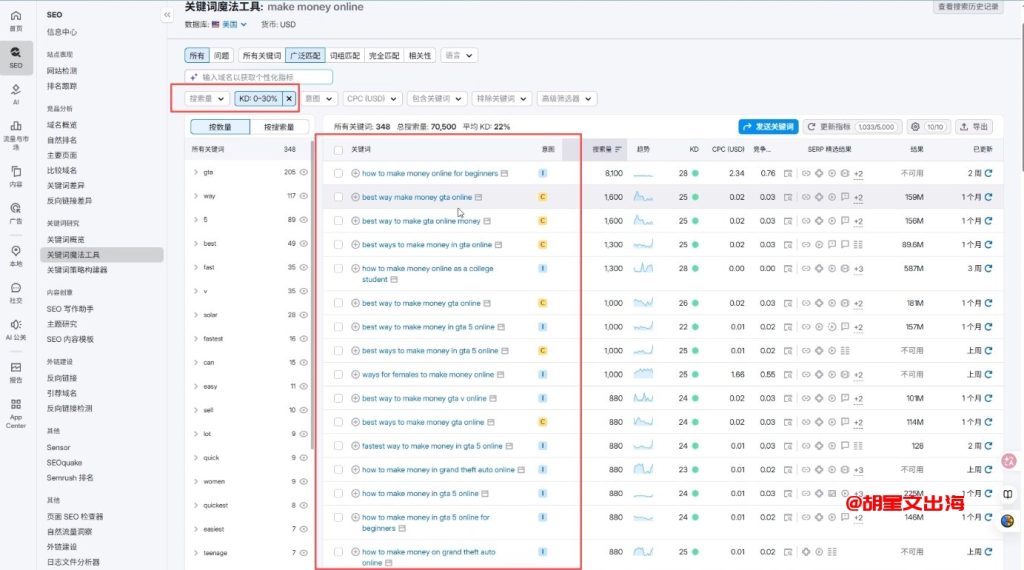The height and width of the screenshot is (570, 1024).
Task: Open the 意图 intent filter dropdown
Action: 319,99
